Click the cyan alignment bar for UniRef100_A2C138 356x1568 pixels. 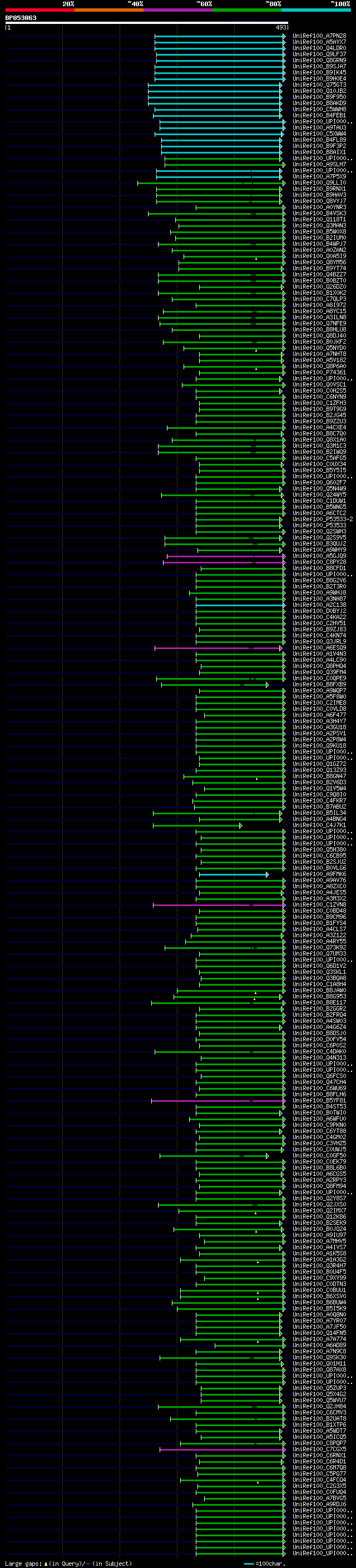[x=240, y=605]
